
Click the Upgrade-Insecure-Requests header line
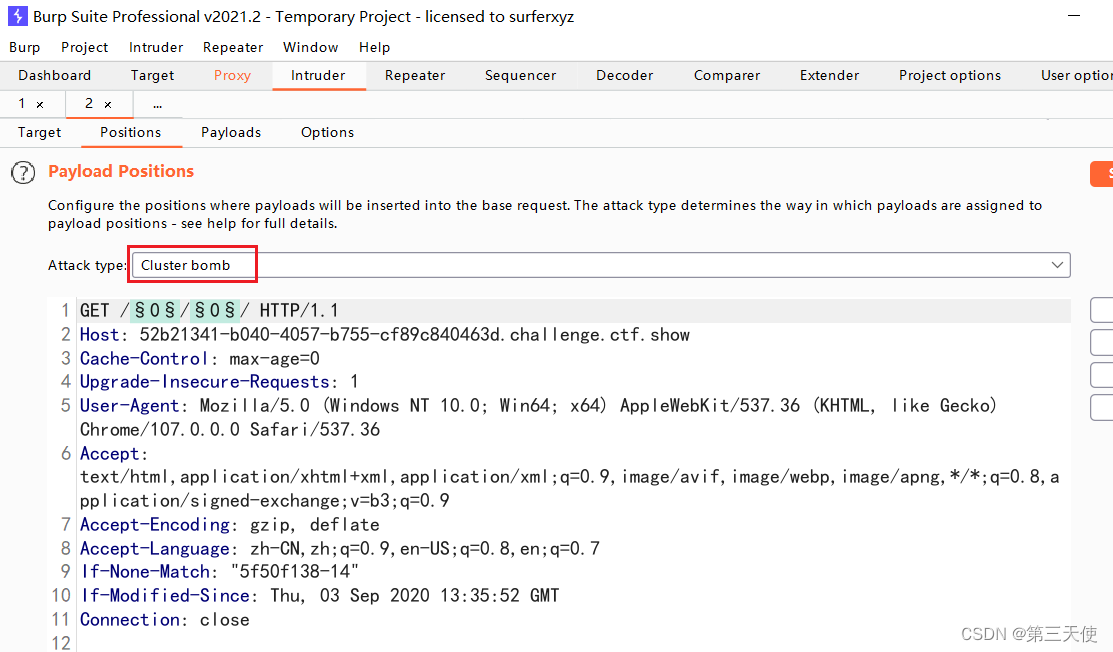tap(219, 382)
